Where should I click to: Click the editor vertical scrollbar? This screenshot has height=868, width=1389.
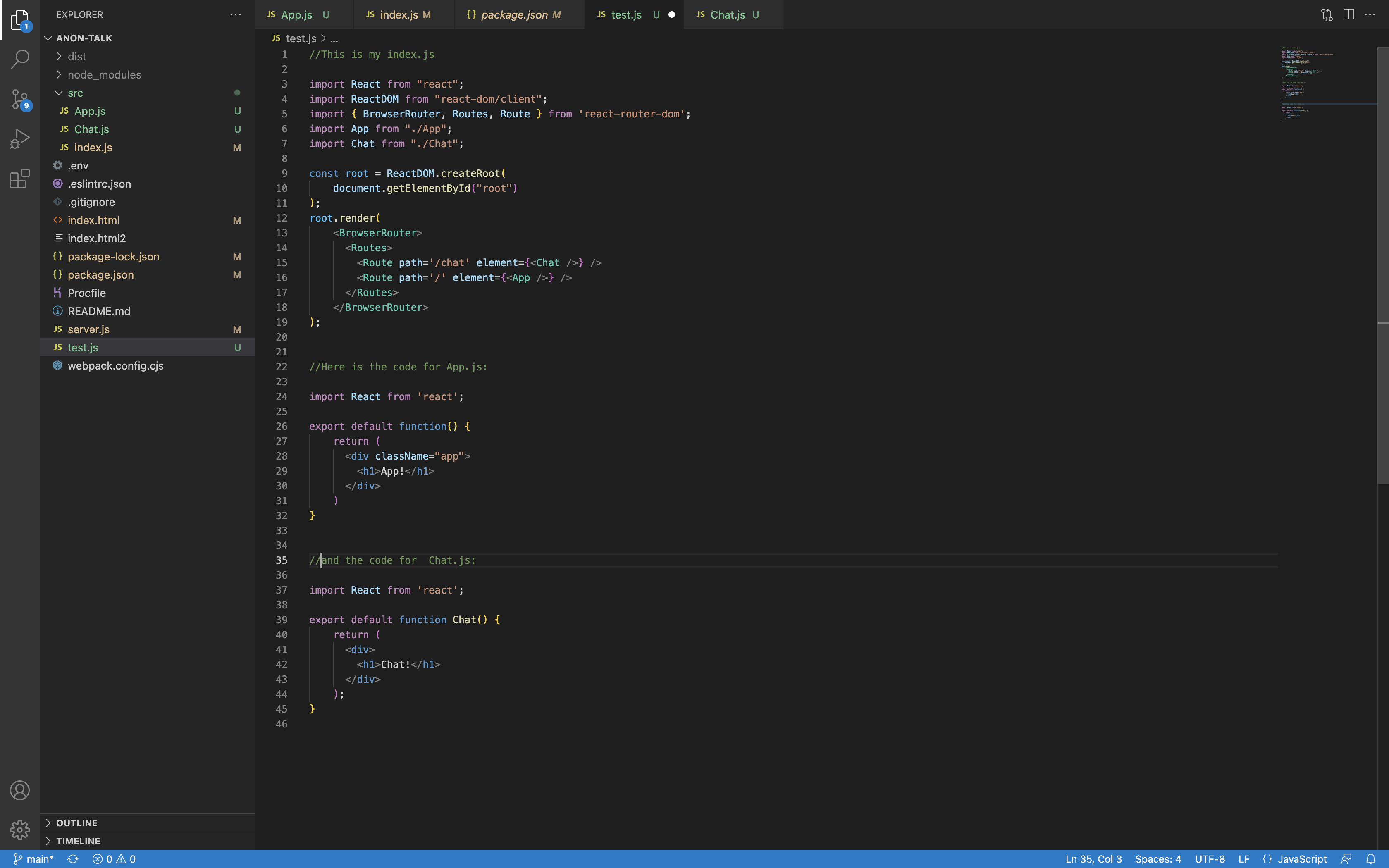click(1383, 265)
